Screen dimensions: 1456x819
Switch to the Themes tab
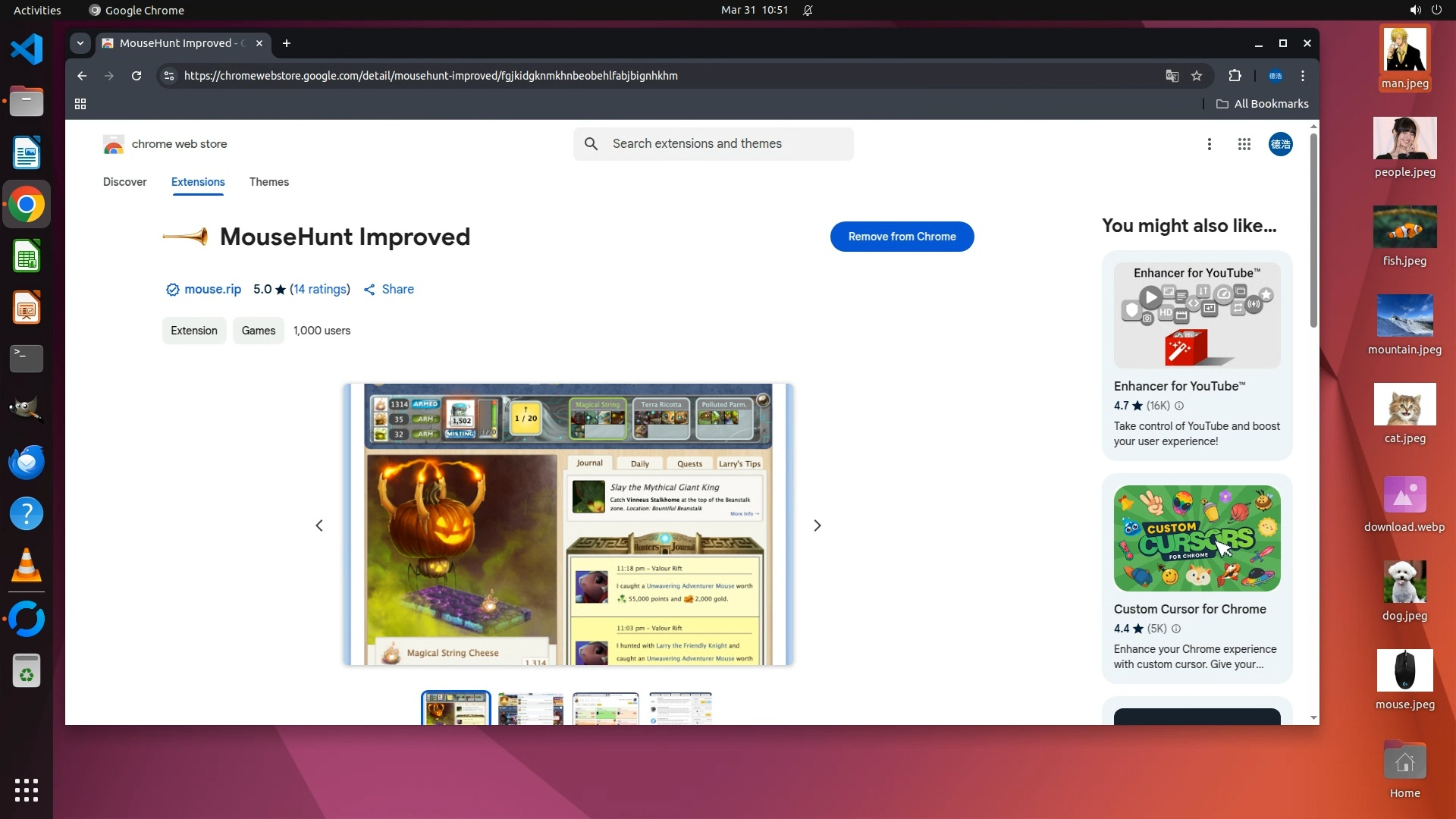268,182
